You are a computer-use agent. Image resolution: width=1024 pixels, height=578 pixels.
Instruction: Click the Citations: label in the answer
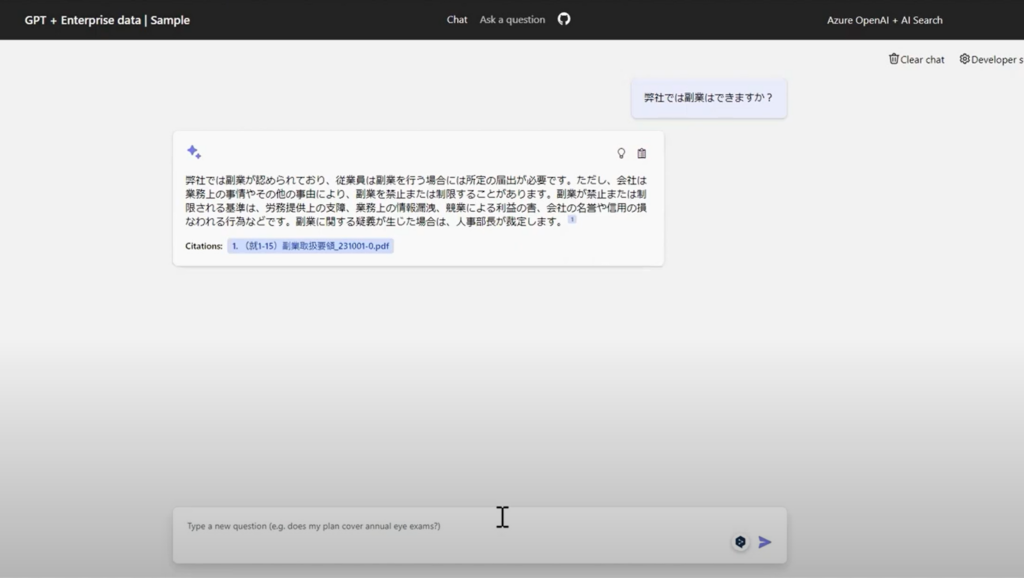click(204, 246)
